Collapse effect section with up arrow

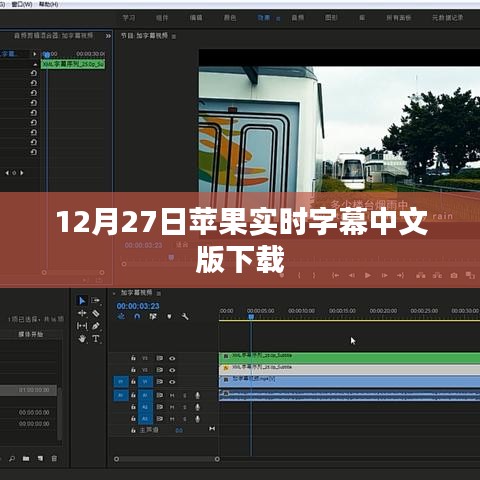click(x=35, y=64)
